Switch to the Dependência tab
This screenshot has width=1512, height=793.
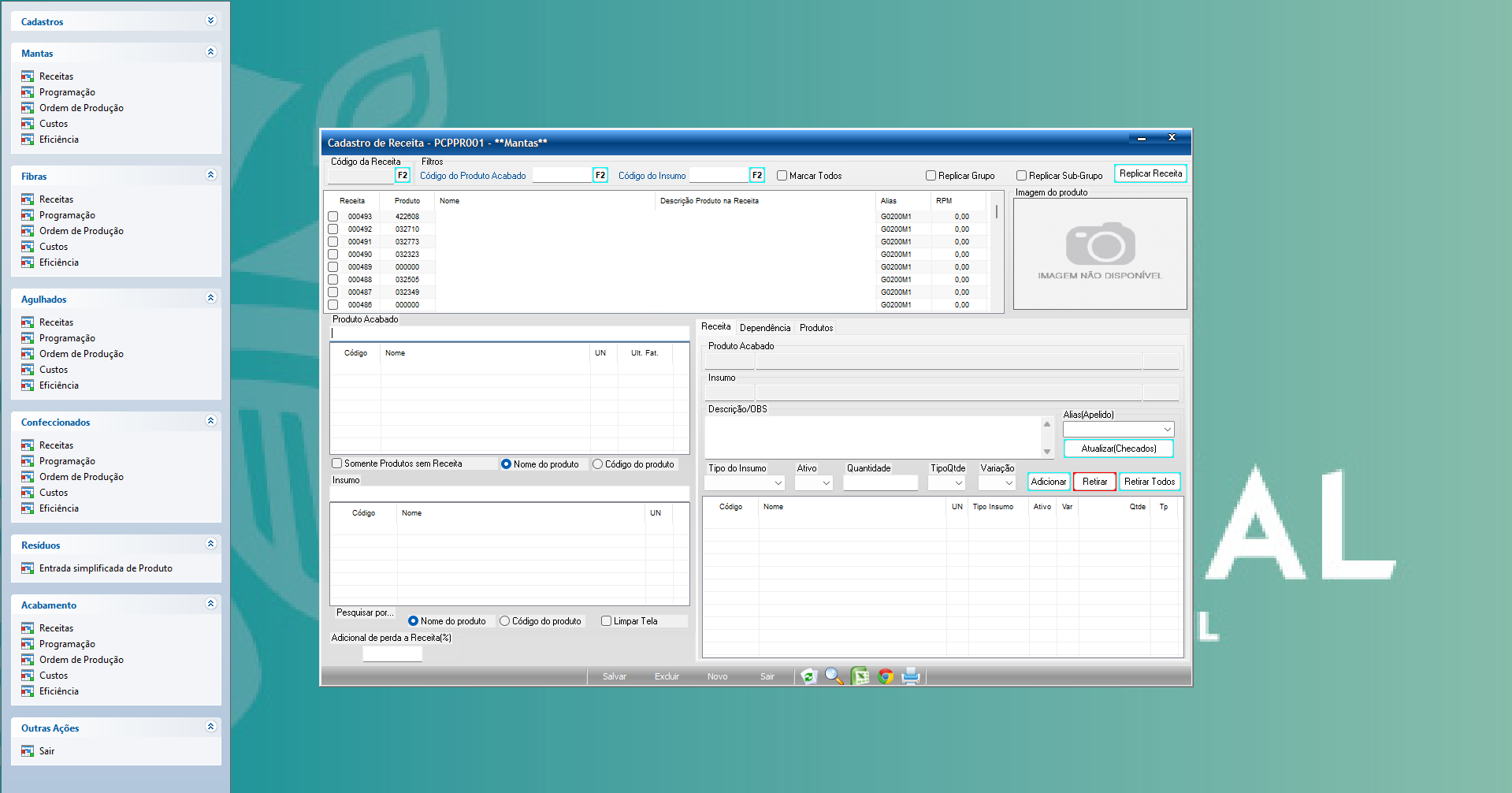point(765,328)
